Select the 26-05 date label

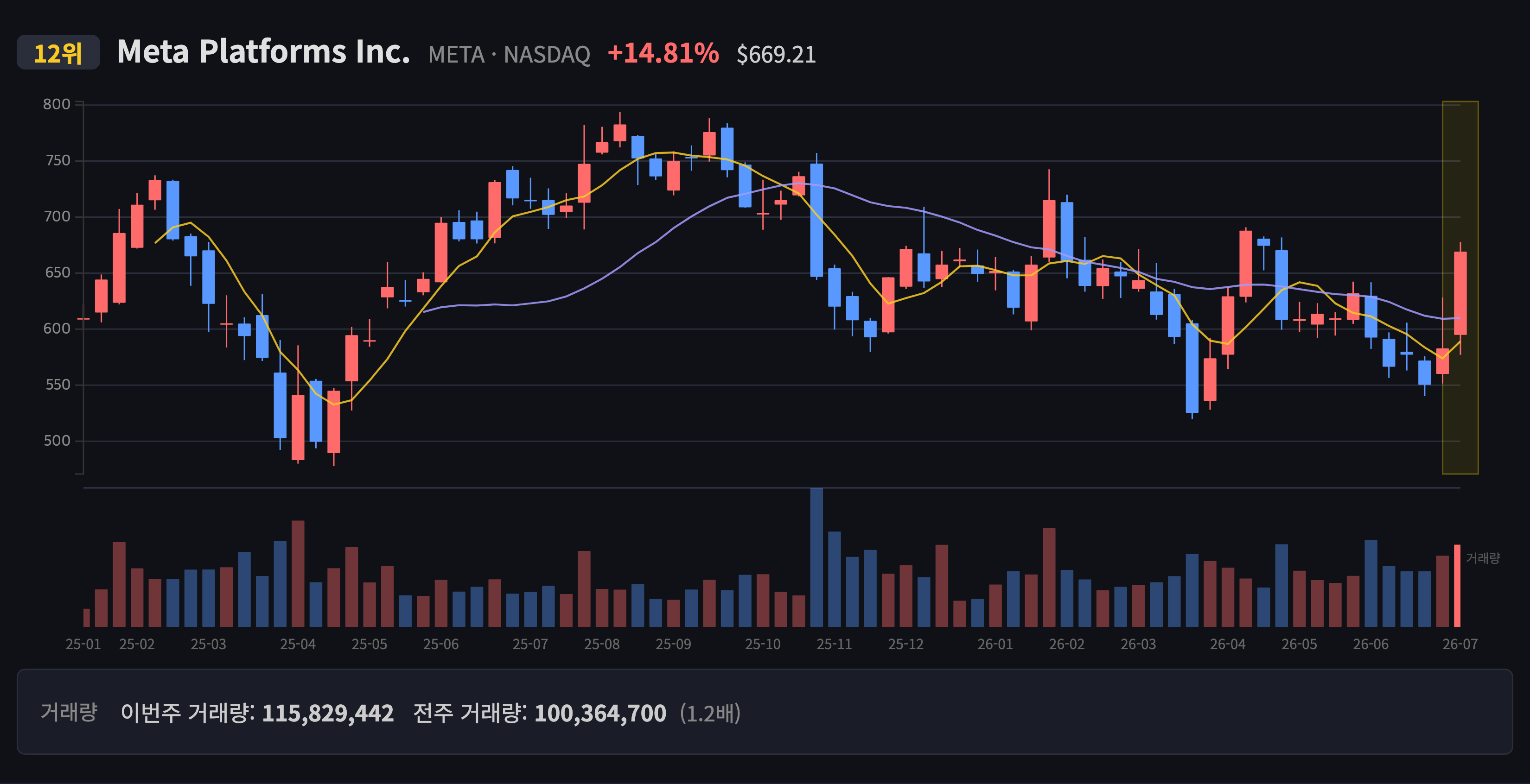[x=1300, y=645]
